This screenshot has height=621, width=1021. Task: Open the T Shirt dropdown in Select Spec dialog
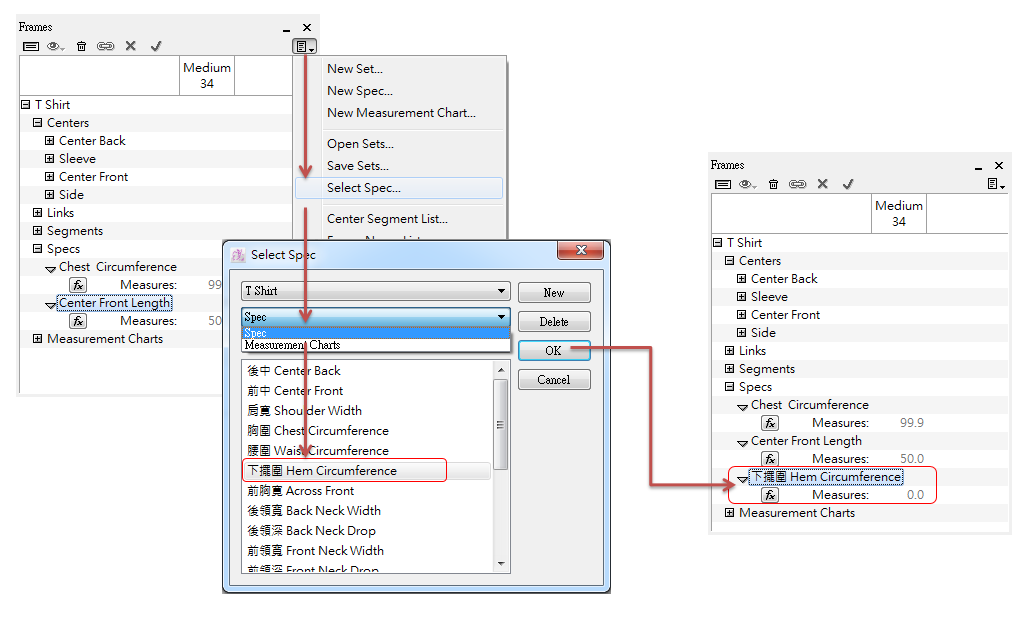coord(375,291)
